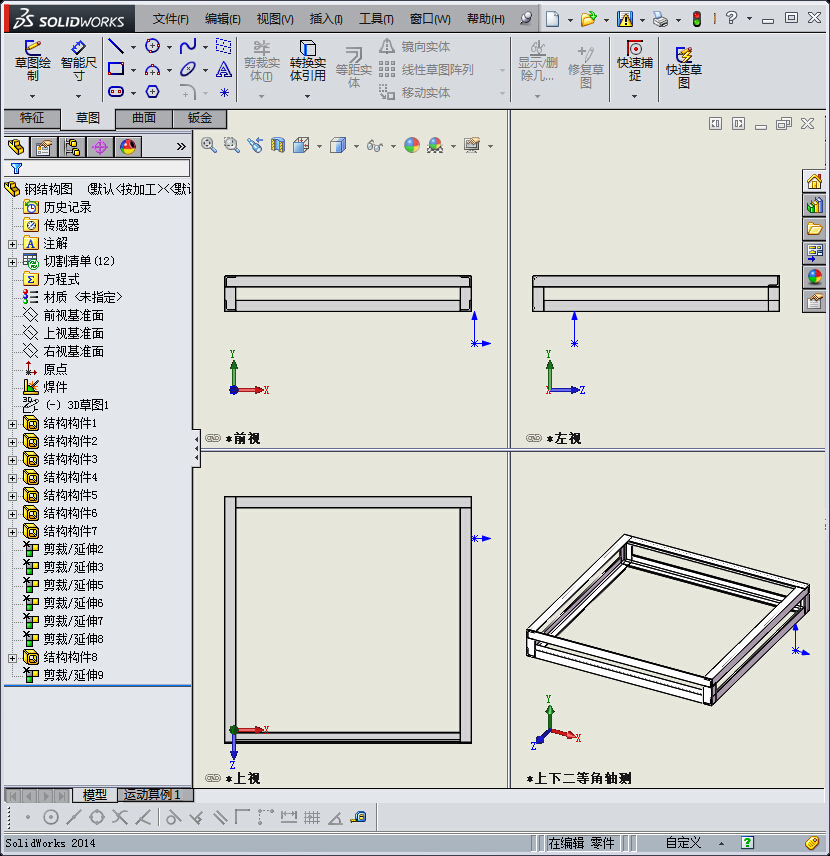This screenshot has height=856, width=830.
Task: Click the Edit Appearance color ball icon
Action: 412,145
